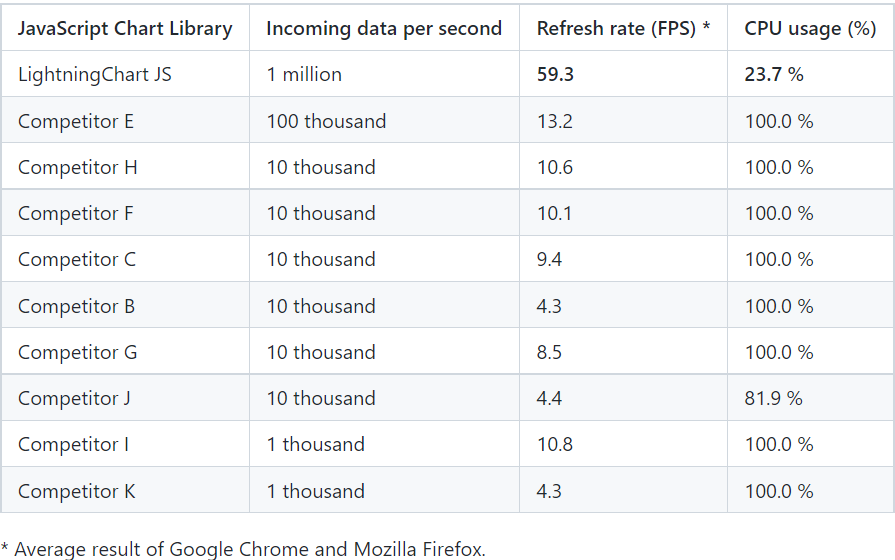Click the 1 million data cell
This screenshot has height=560, width=895.
[x=304, y=74]
